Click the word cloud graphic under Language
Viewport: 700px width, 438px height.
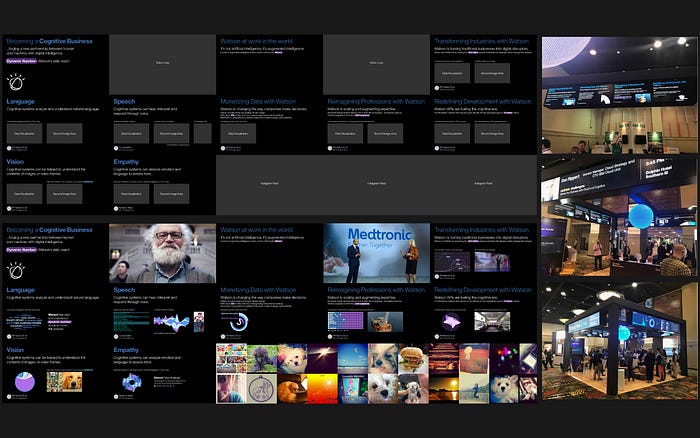pos(24,322)
